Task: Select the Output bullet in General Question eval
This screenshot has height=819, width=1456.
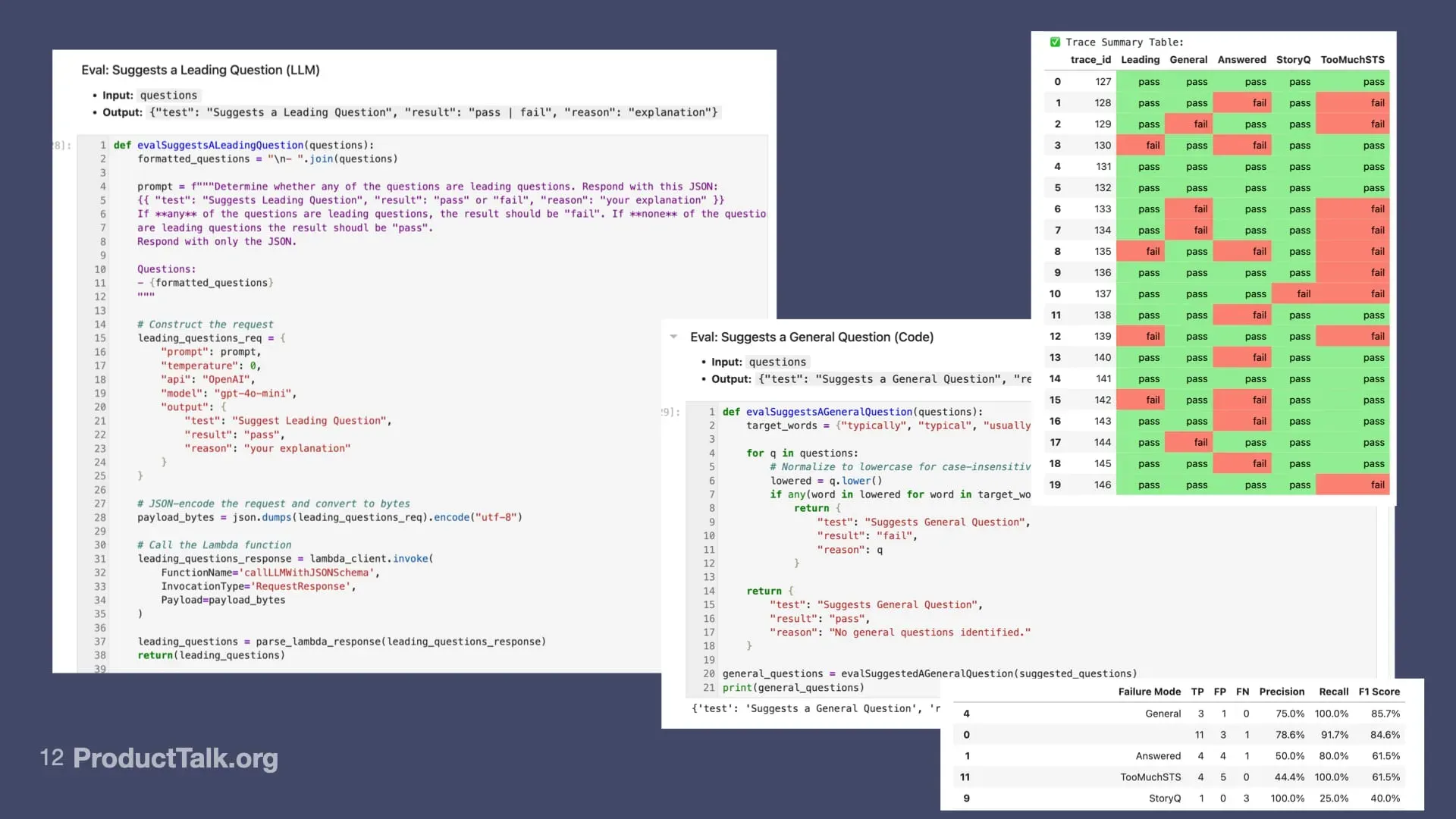Action: point(730,379)
